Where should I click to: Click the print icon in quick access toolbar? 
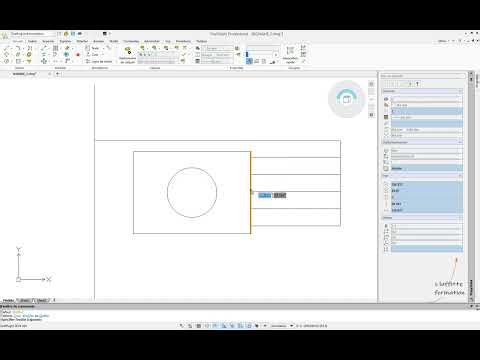click(x=80, y=34)
